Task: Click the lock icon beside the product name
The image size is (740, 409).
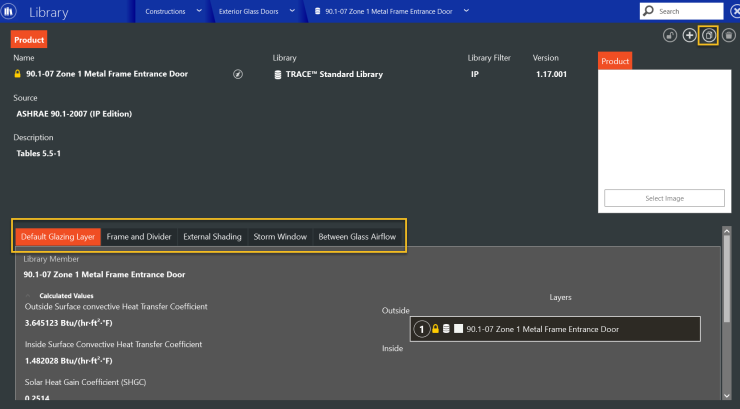Action: pyautogui.click(x=17, y=74)
